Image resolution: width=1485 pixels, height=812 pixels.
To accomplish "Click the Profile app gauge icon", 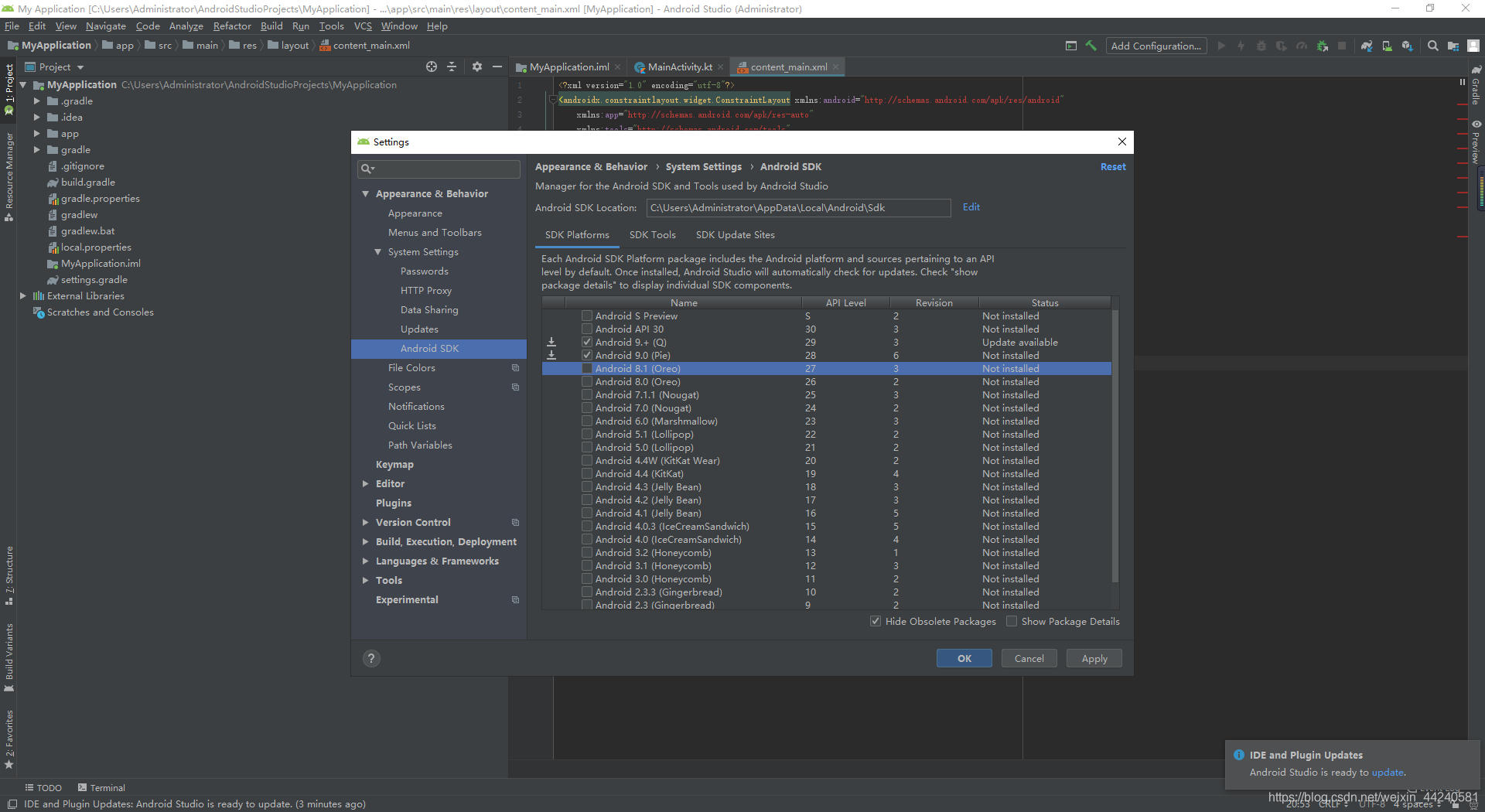I will coord(1302,46).
